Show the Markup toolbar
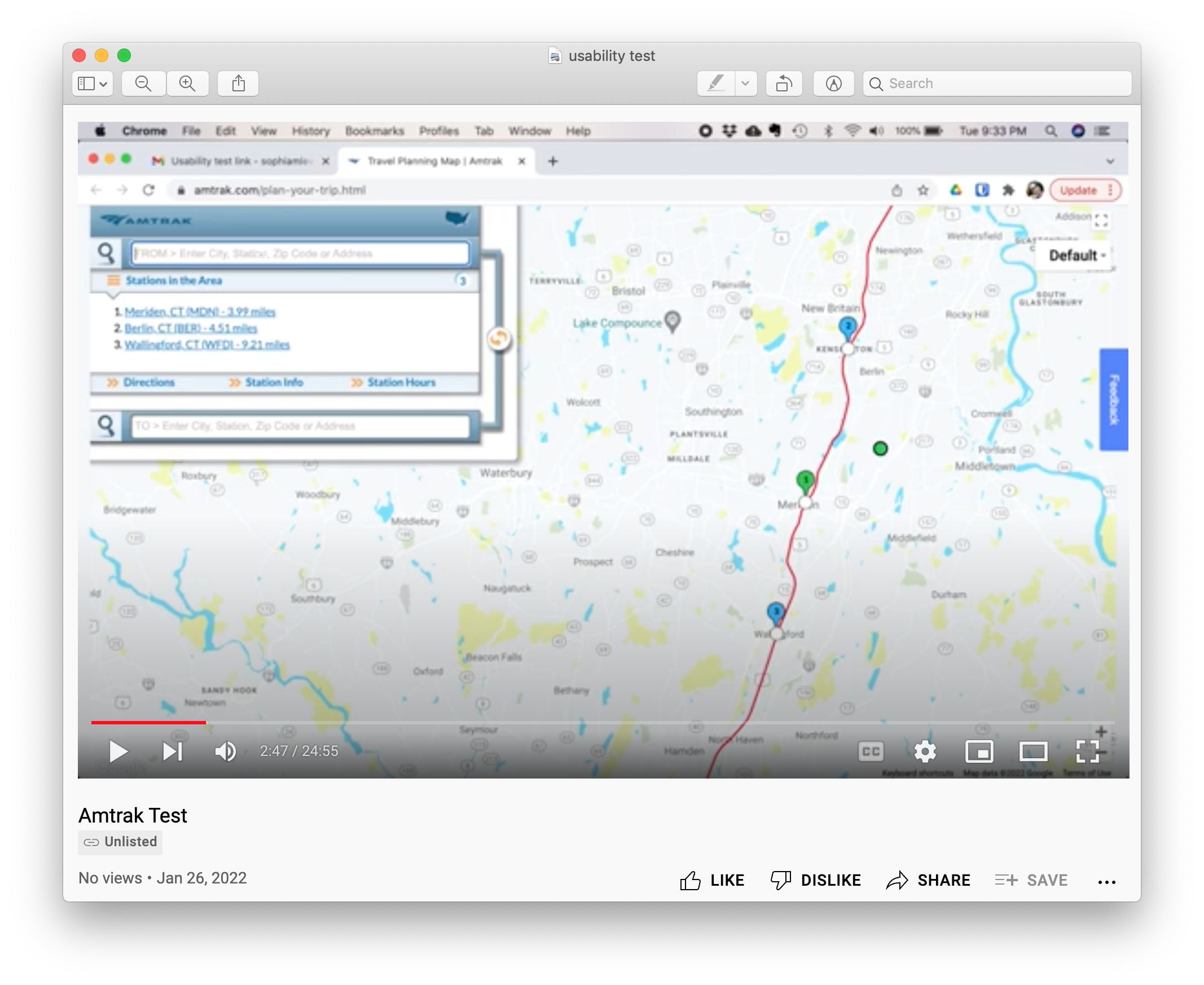 pos(833,83)
